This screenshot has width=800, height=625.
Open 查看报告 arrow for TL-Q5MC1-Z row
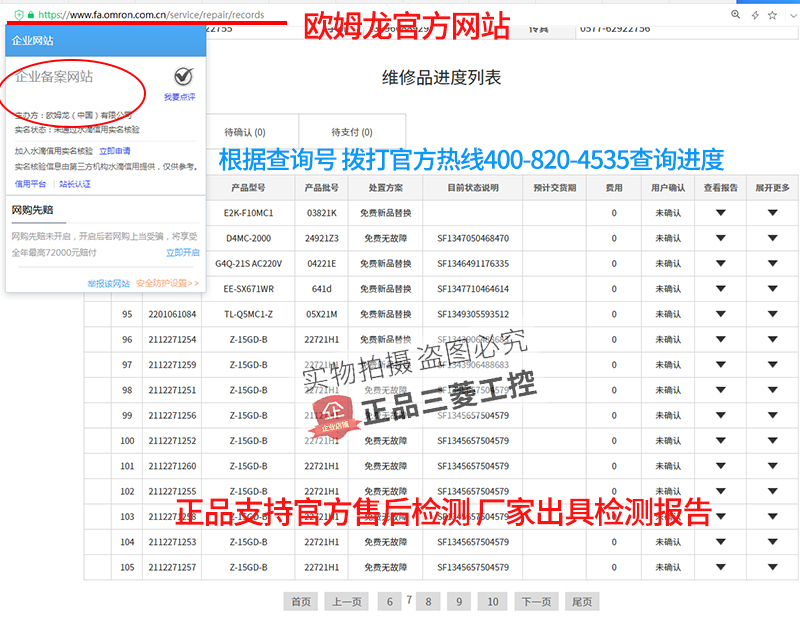[x=720, y=314]
